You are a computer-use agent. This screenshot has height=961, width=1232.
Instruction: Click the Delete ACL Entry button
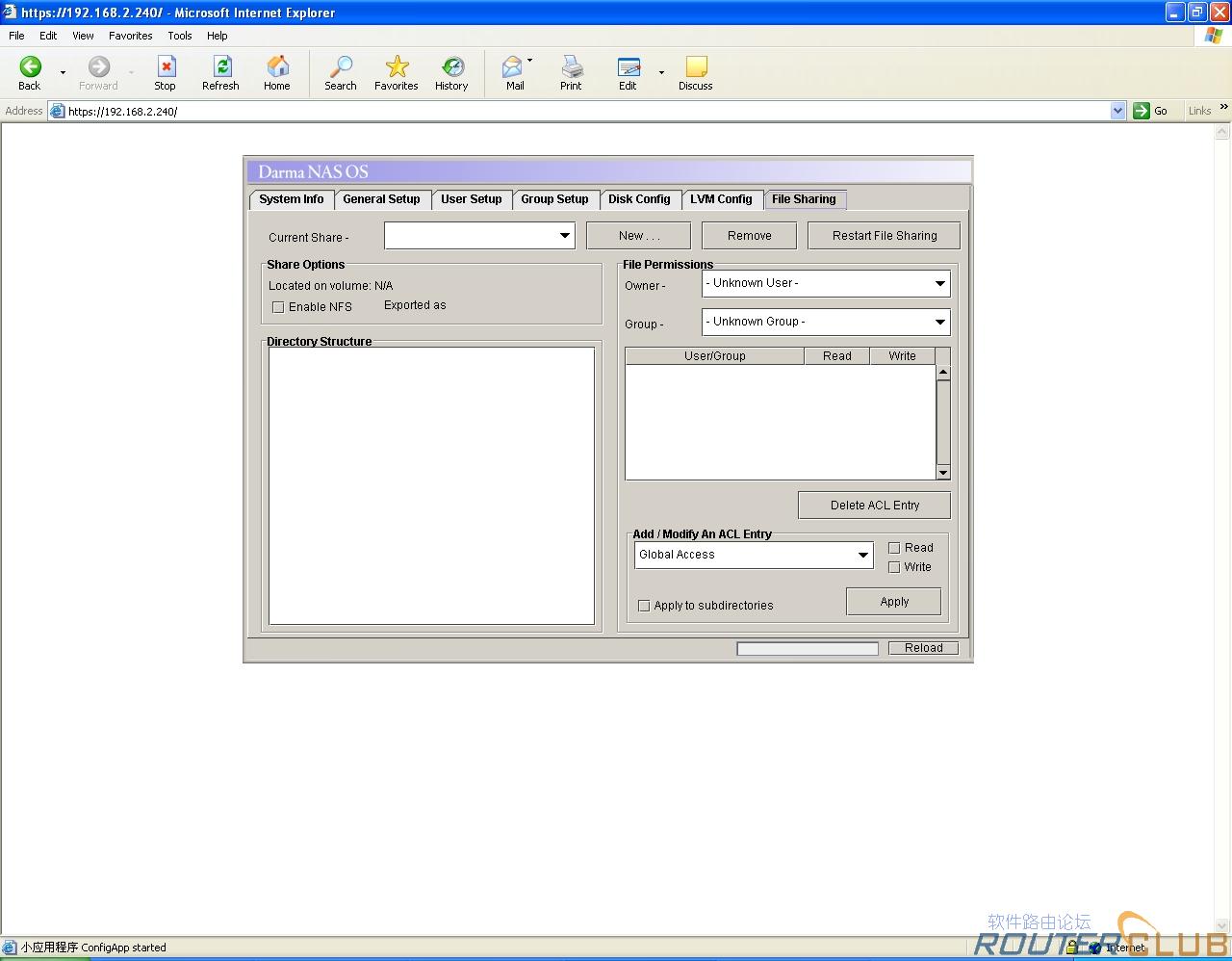pos(875,506)
